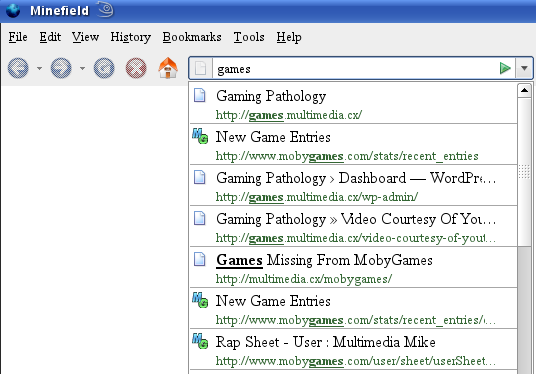The width and height of the screenshot is (536, 374).
Task: Click the Stop loading button
Action: click(x=136, y=68)
